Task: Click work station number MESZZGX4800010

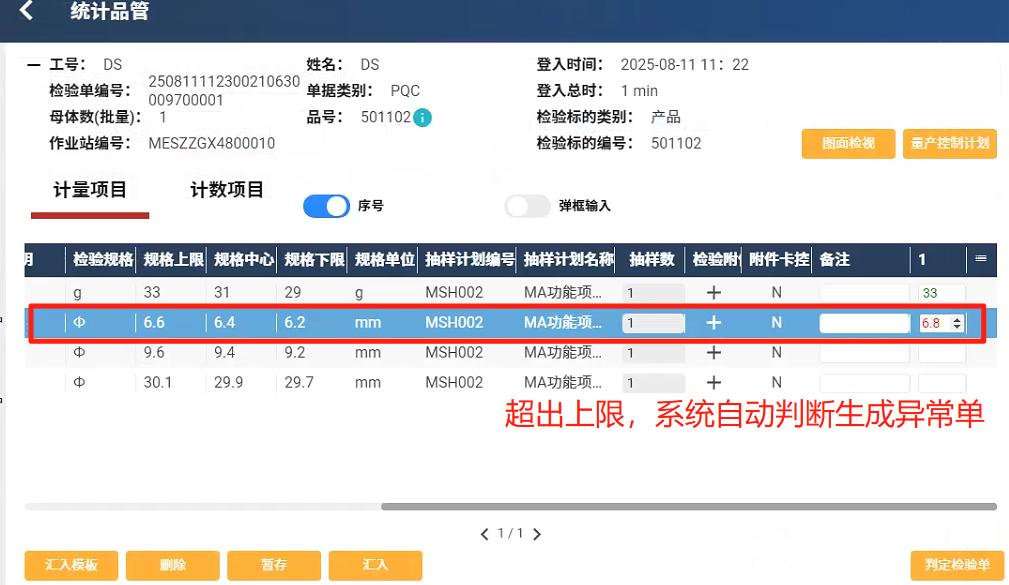Action: pyautogui.click(x=212, y=144)
